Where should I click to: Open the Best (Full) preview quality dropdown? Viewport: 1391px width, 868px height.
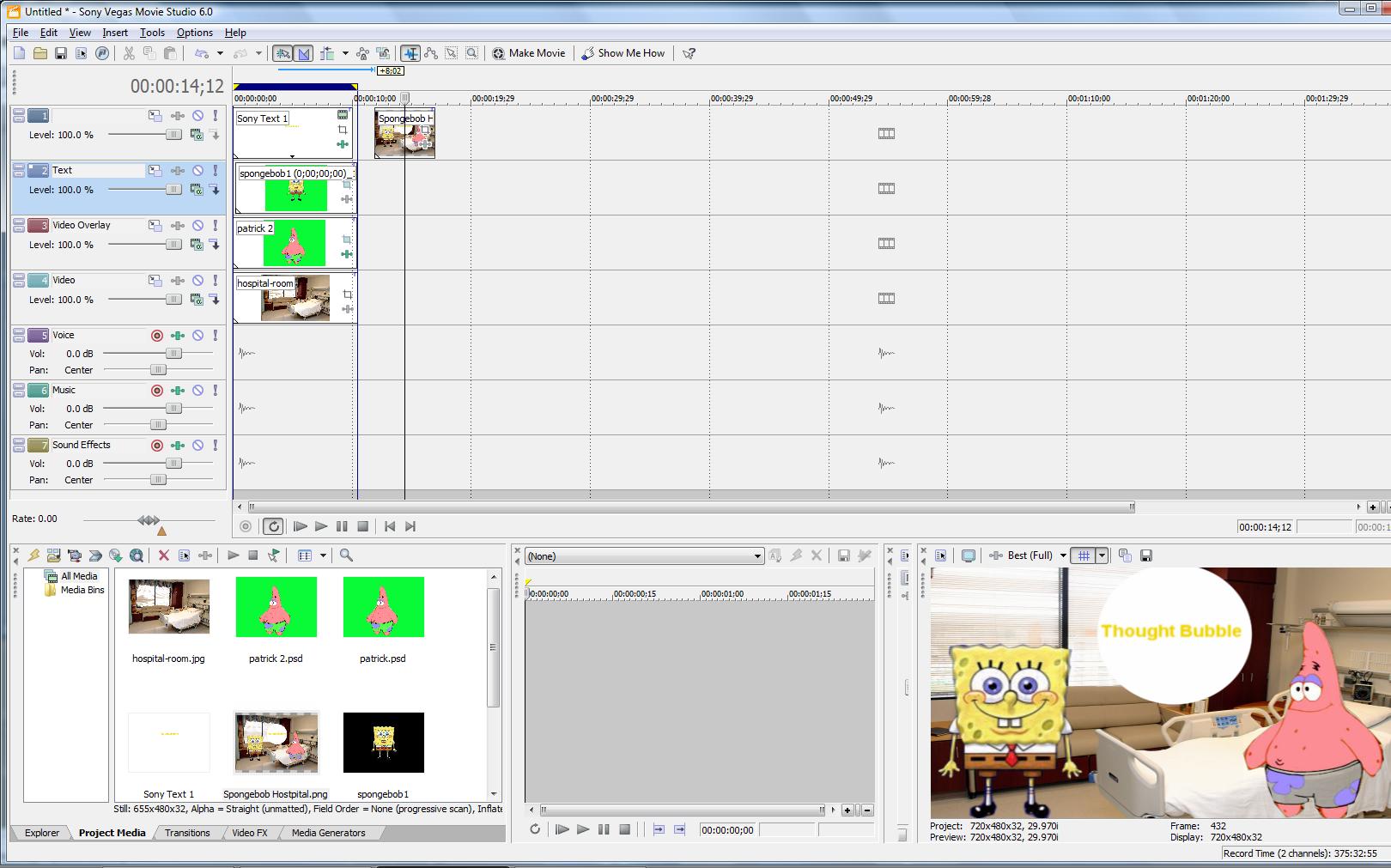pyautogui.click(x=1063, y=555)
